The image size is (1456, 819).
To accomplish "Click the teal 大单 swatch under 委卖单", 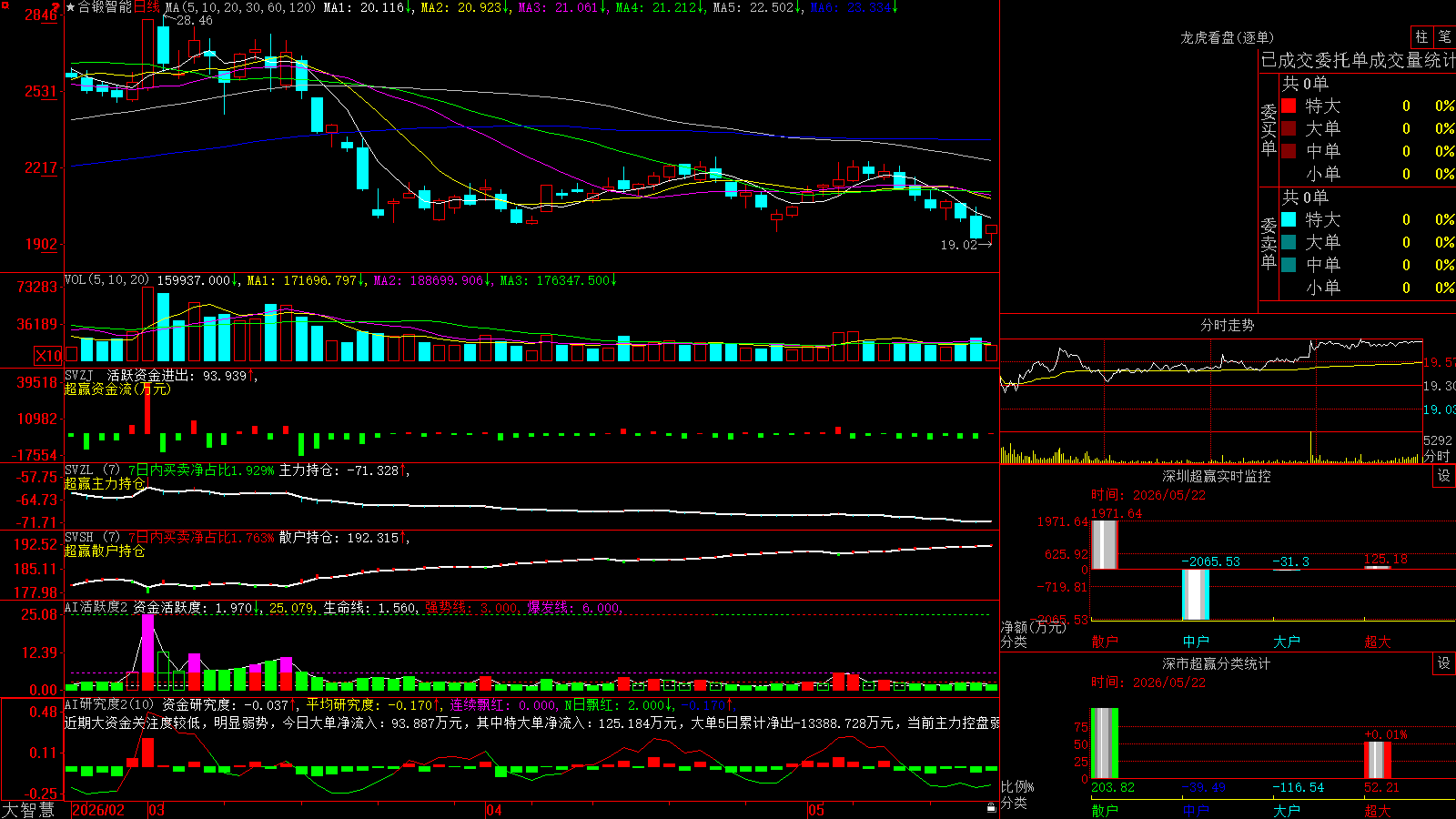I will coord(1289,242).
